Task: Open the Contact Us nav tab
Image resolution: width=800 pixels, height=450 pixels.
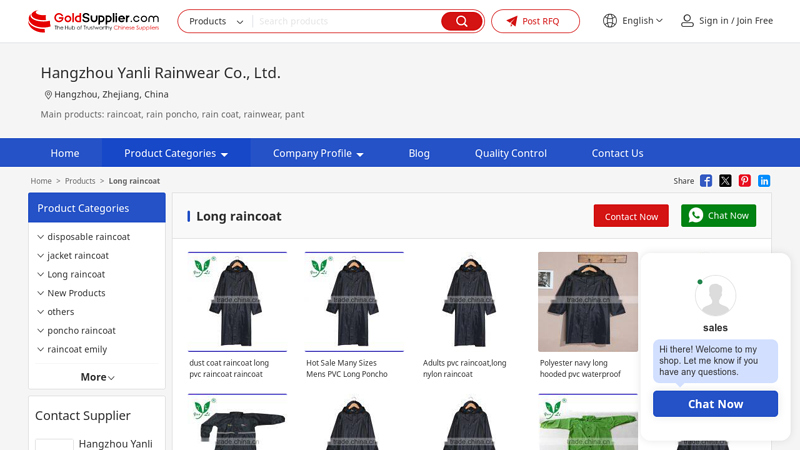Action: pos(617,153)
